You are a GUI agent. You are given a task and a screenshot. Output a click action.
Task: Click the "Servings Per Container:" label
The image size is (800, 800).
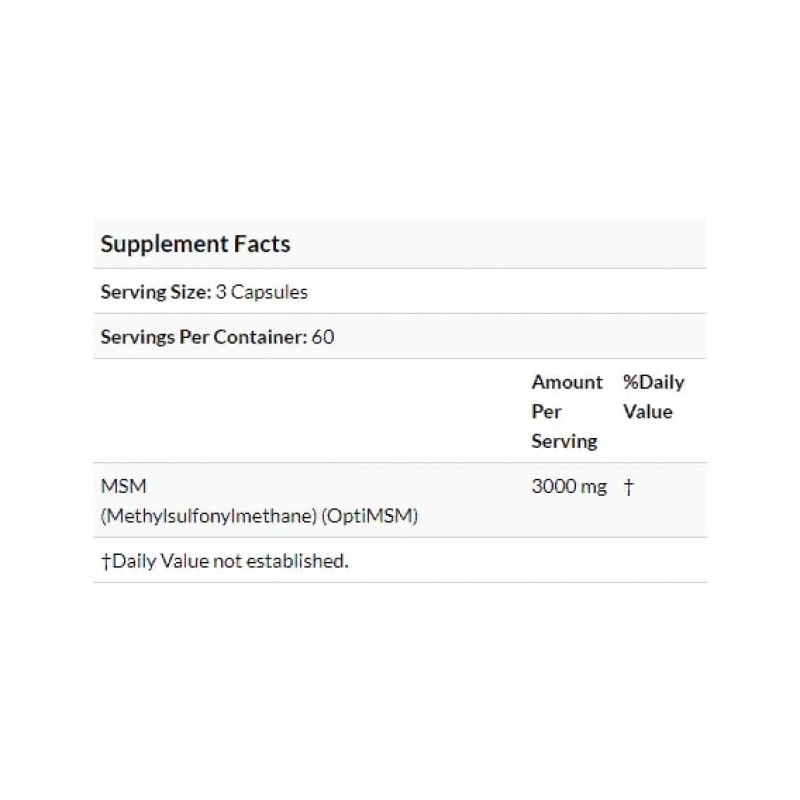click(x=203, y=337)
